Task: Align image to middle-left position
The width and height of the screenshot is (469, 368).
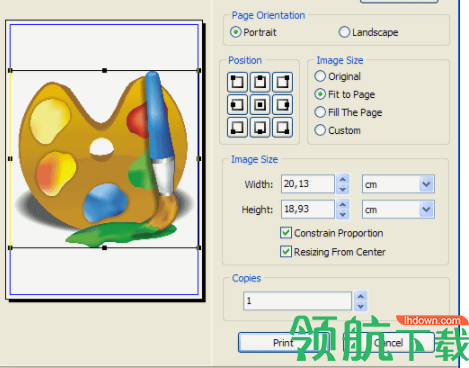Action: [x=237, y=105]
